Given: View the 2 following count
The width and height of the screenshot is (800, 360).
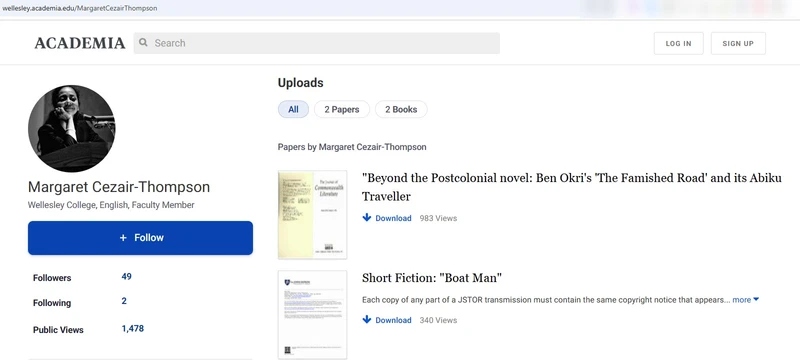Looking at the screenshot, I should point(124,301).
